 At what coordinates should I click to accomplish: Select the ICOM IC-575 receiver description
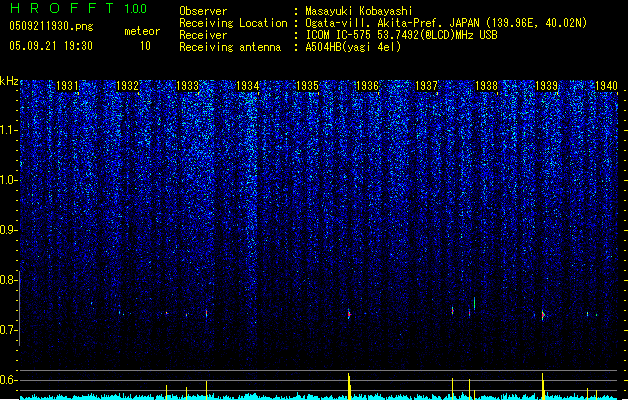point(402,35)
